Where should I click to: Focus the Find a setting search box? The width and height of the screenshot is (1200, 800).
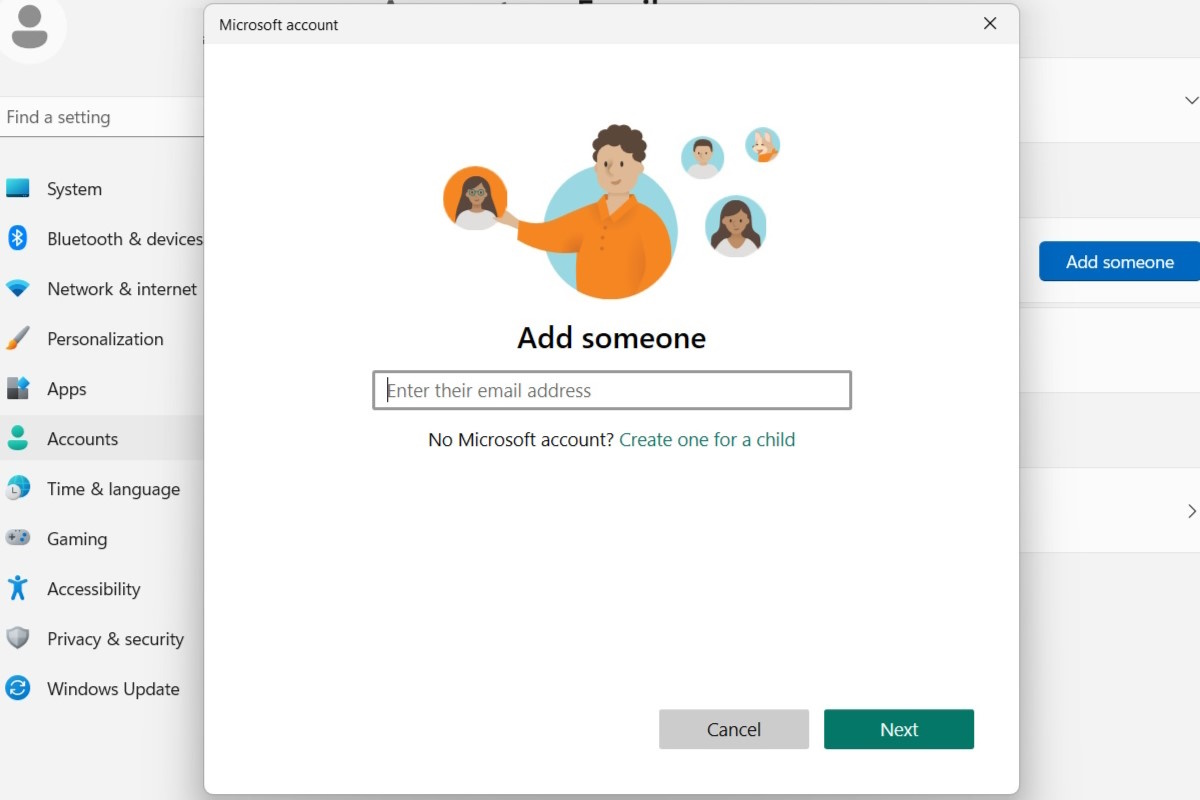tap(102, 117)
